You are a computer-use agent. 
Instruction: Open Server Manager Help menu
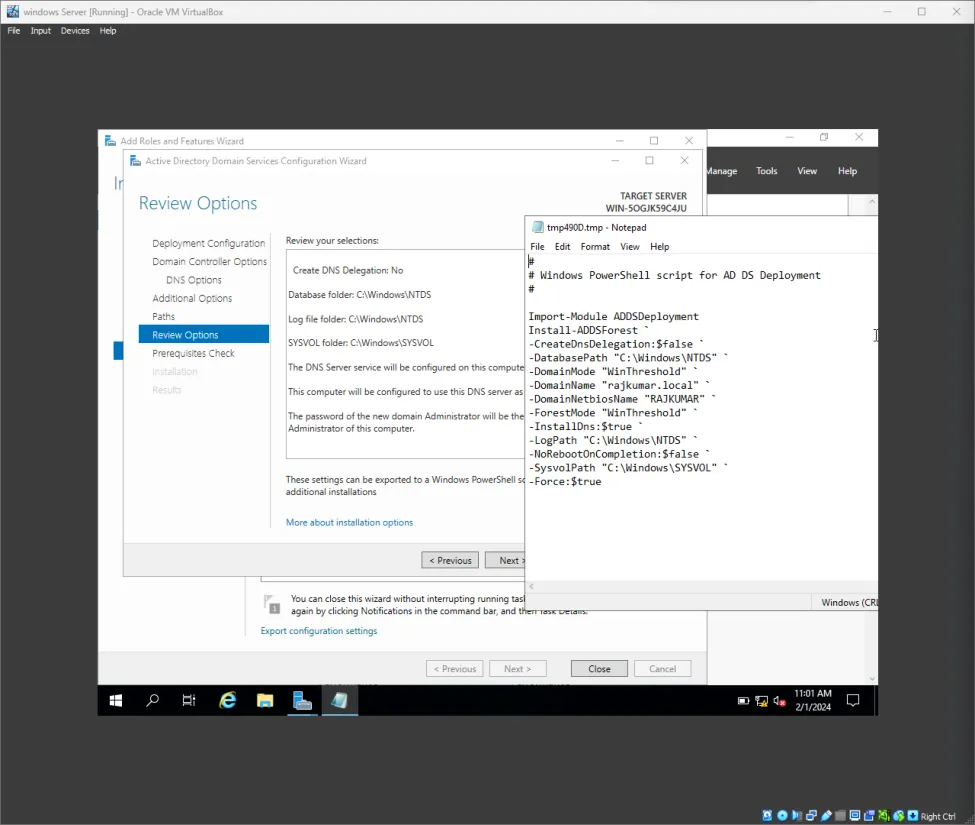848,171
